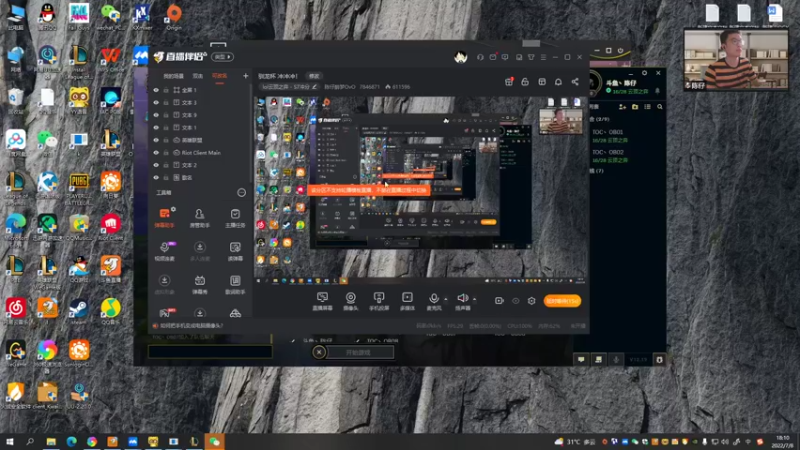Toggle visibility of the 文本 9 source
The width and height of the screenshot is (800, 450).
click(x=156, y=115)
